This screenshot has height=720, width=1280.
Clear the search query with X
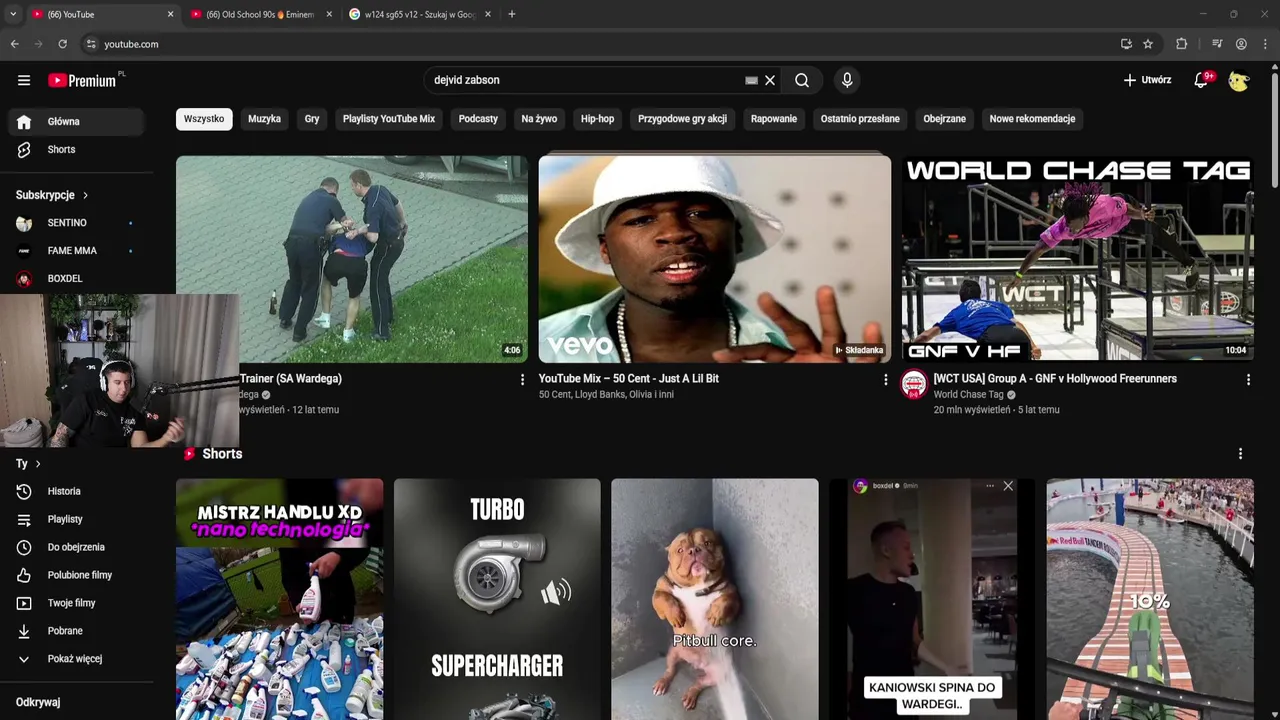coord(770,80)
